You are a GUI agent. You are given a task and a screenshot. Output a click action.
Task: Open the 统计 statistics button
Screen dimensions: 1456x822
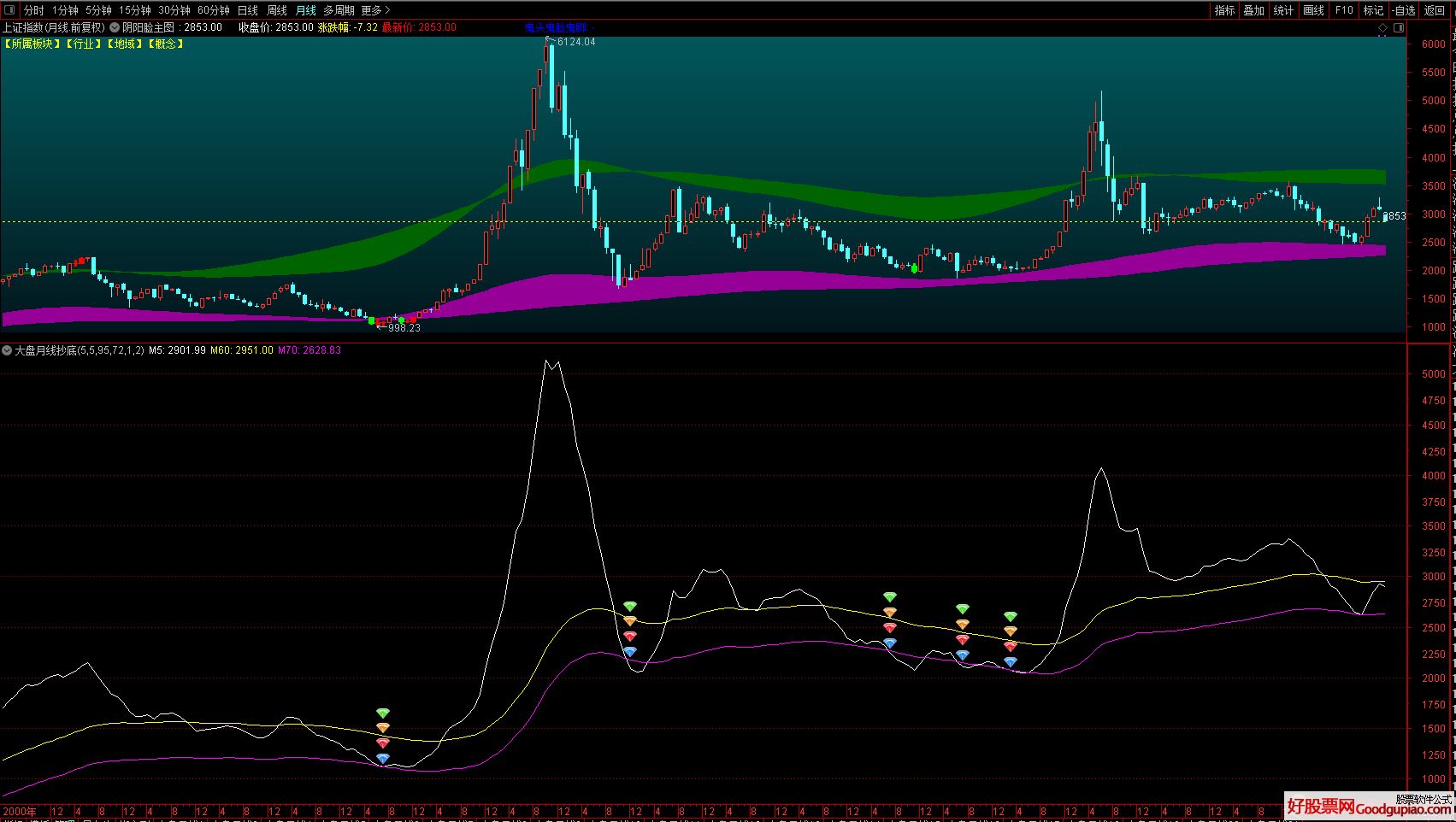click(x=1283, y=10)
